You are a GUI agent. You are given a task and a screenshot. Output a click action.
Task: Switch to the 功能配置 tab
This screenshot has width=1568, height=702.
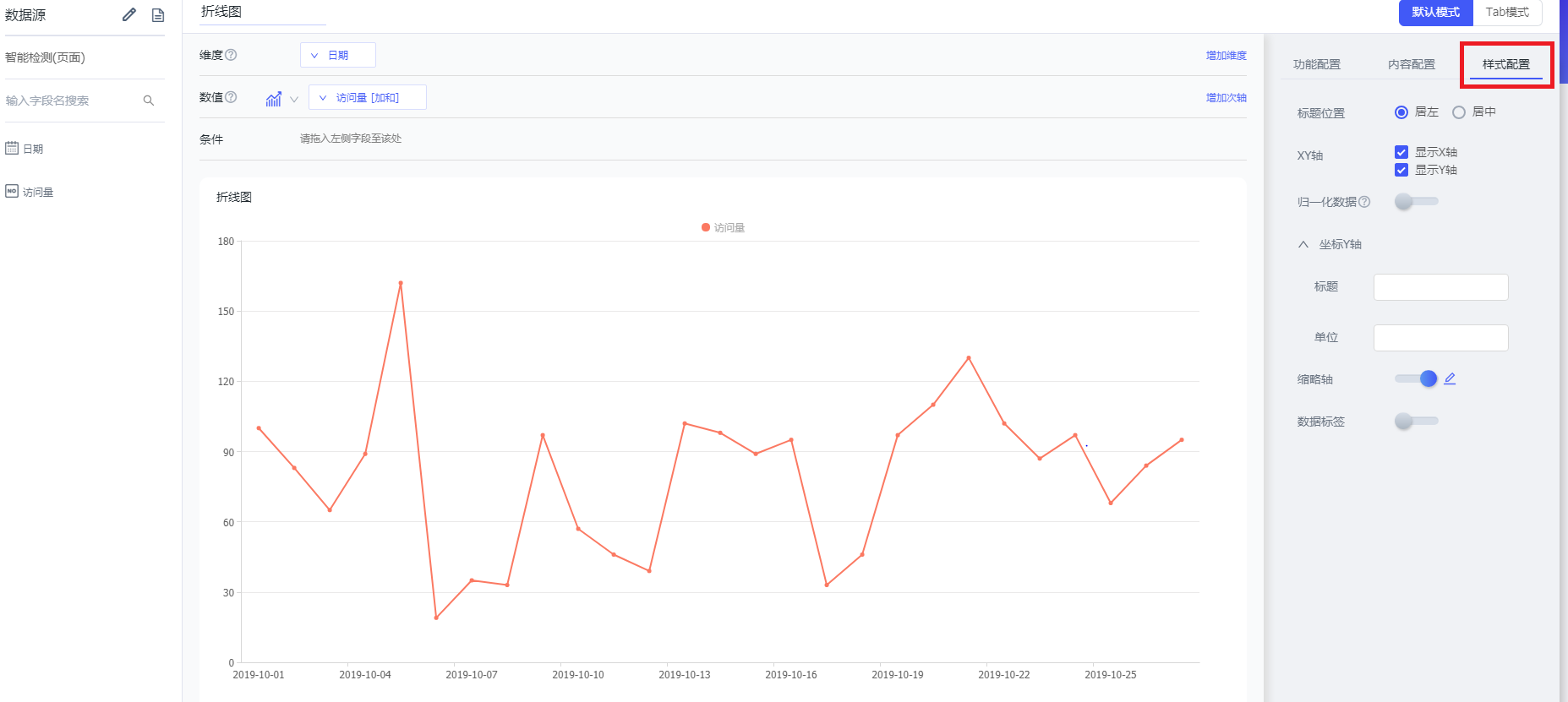(1316, 64)
